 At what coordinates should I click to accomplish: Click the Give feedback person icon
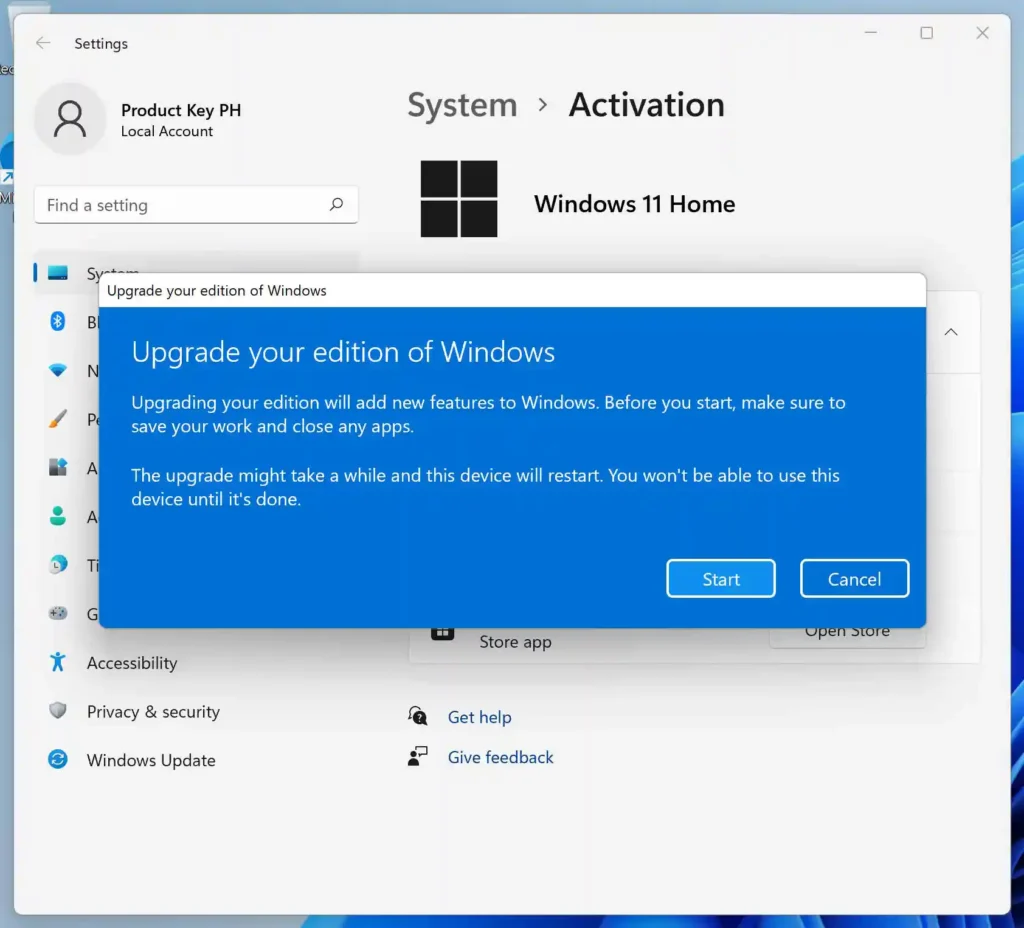tap(417, 756)
